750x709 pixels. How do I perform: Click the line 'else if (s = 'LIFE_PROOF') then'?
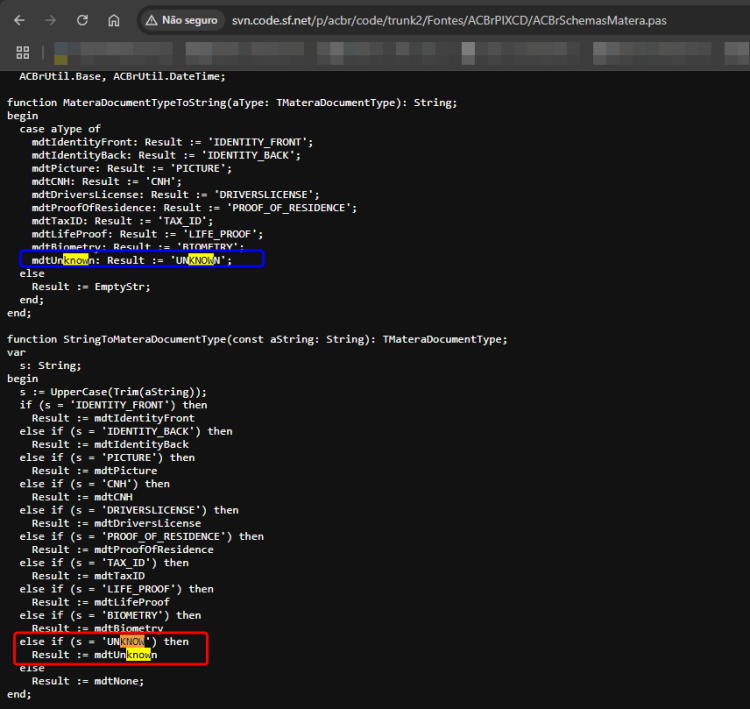(116, 589)
